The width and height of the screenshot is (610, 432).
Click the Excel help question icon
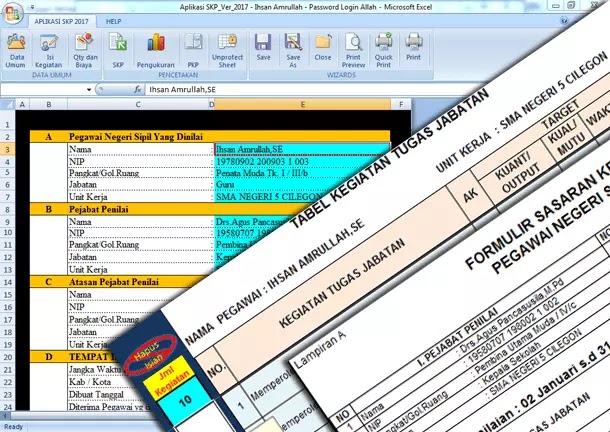click(564, 21)
